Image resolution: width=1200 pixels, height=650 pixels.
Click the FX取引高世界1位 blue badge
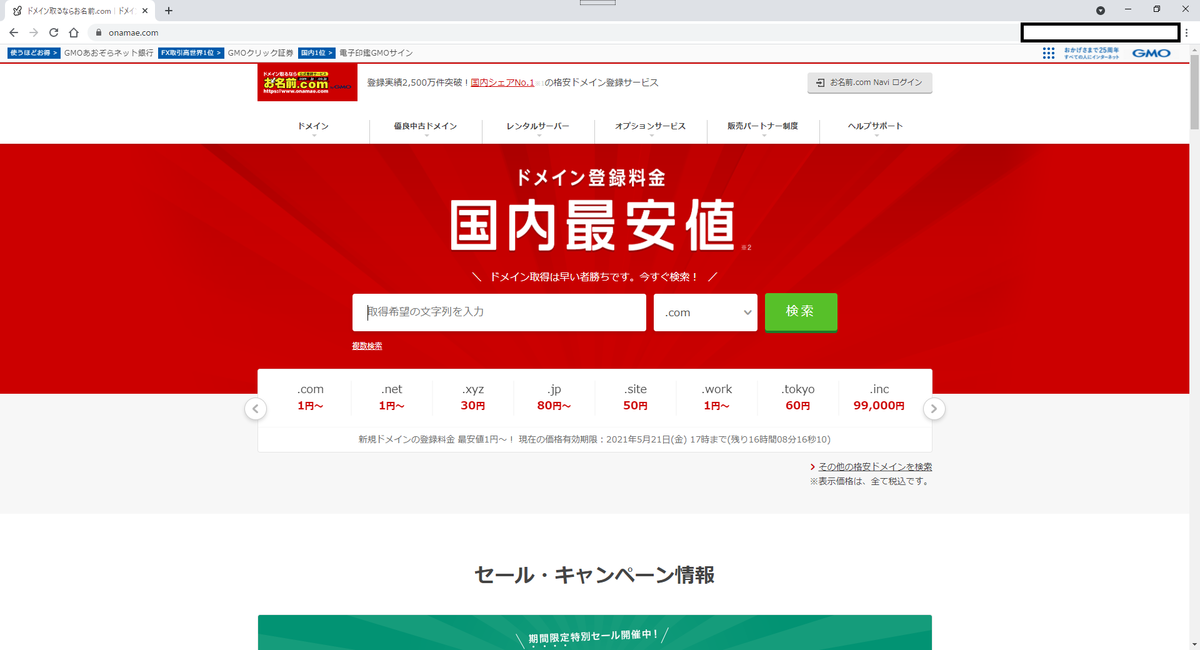pos(191,53)
